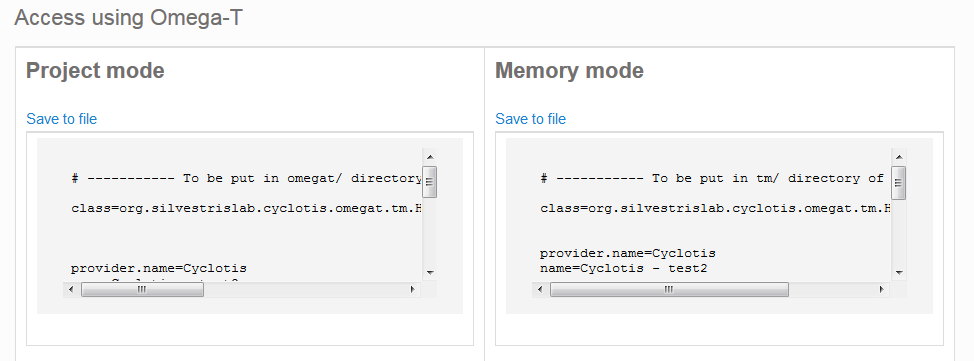Click Save to file under Memory mode

pyautogui.click(x=530, y=119)
